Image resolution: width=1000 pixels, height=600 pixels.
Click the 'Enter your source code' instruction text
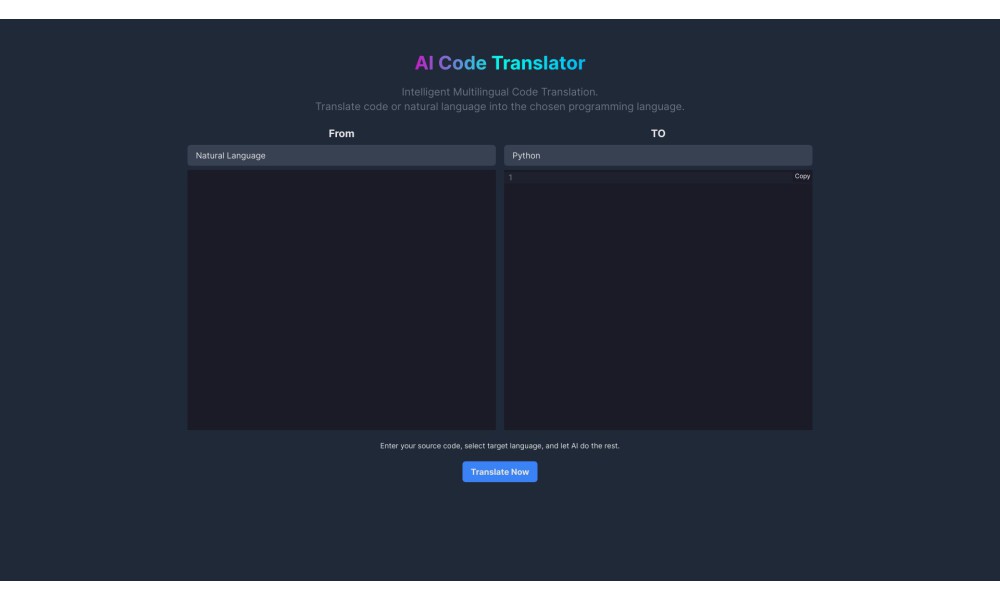pyautogui.click(x=499, y=446)
